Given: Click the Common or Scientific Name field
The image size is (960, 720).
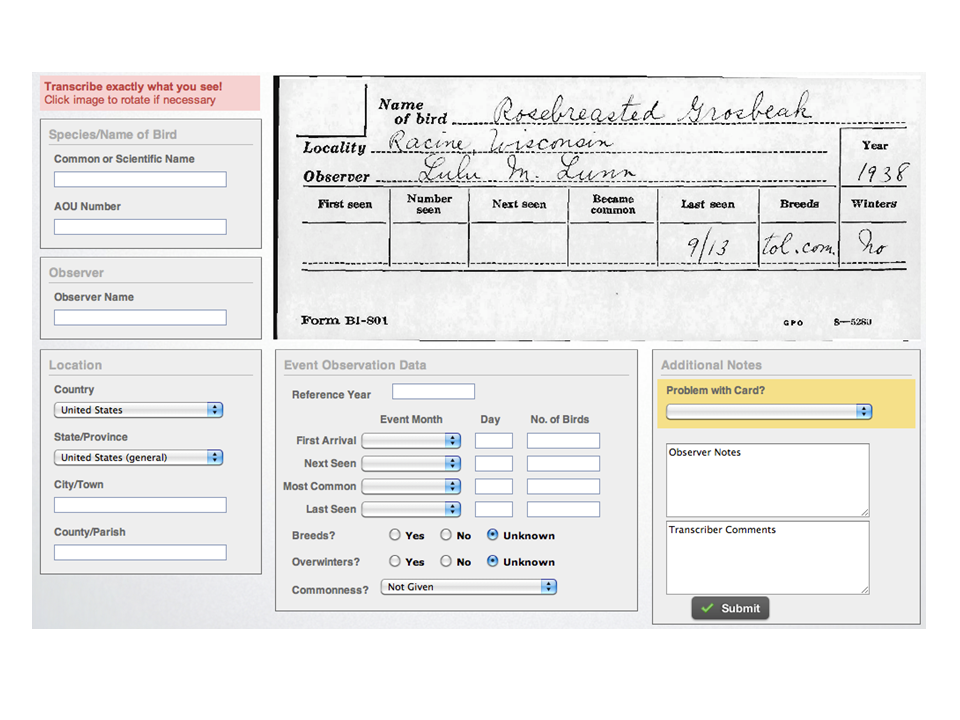Looking at the screenshot, I should tap(139, 179).
